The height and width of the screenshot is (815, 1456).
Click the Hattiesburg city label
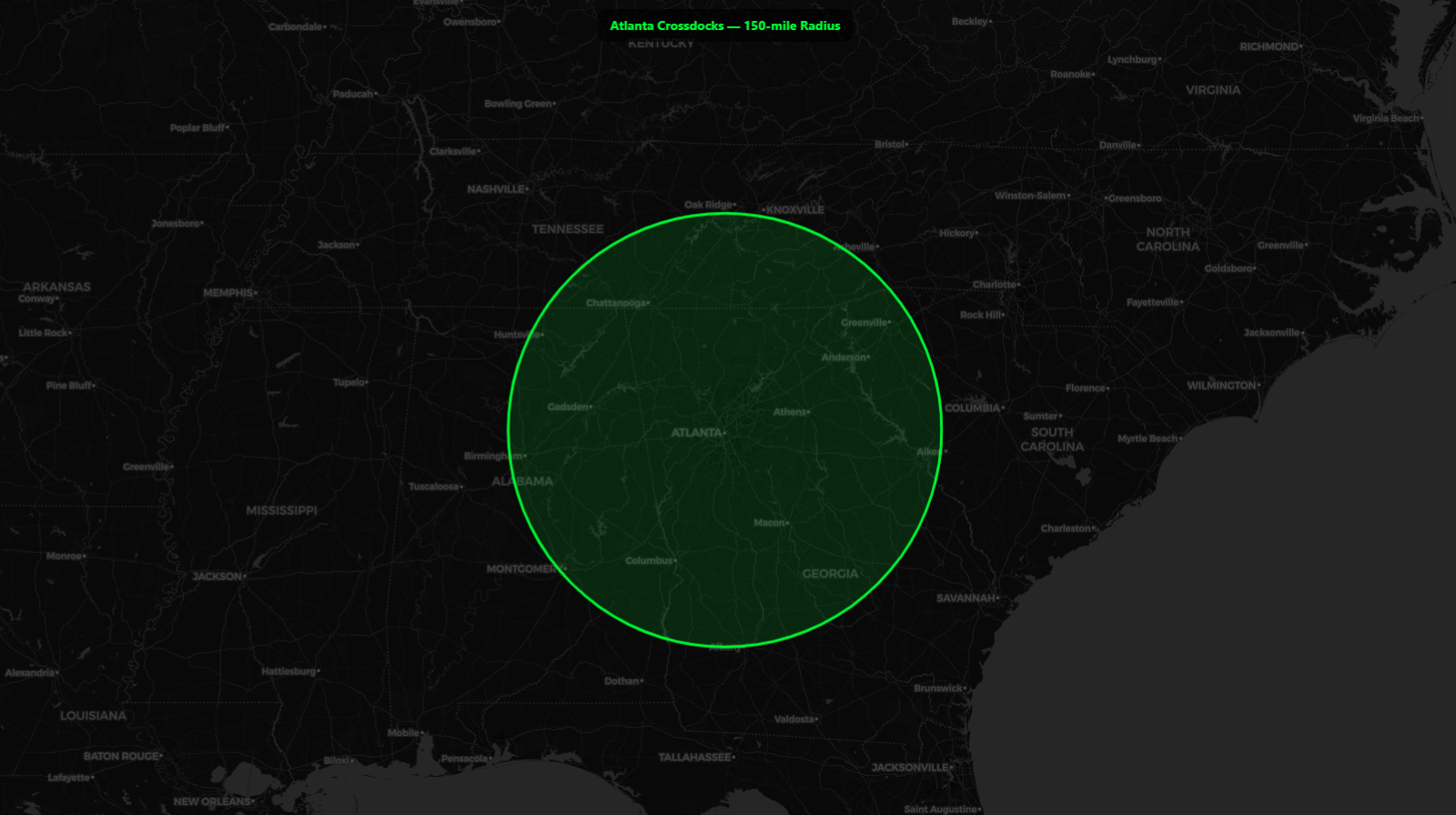pyautogui.click(x=288, y=671)
